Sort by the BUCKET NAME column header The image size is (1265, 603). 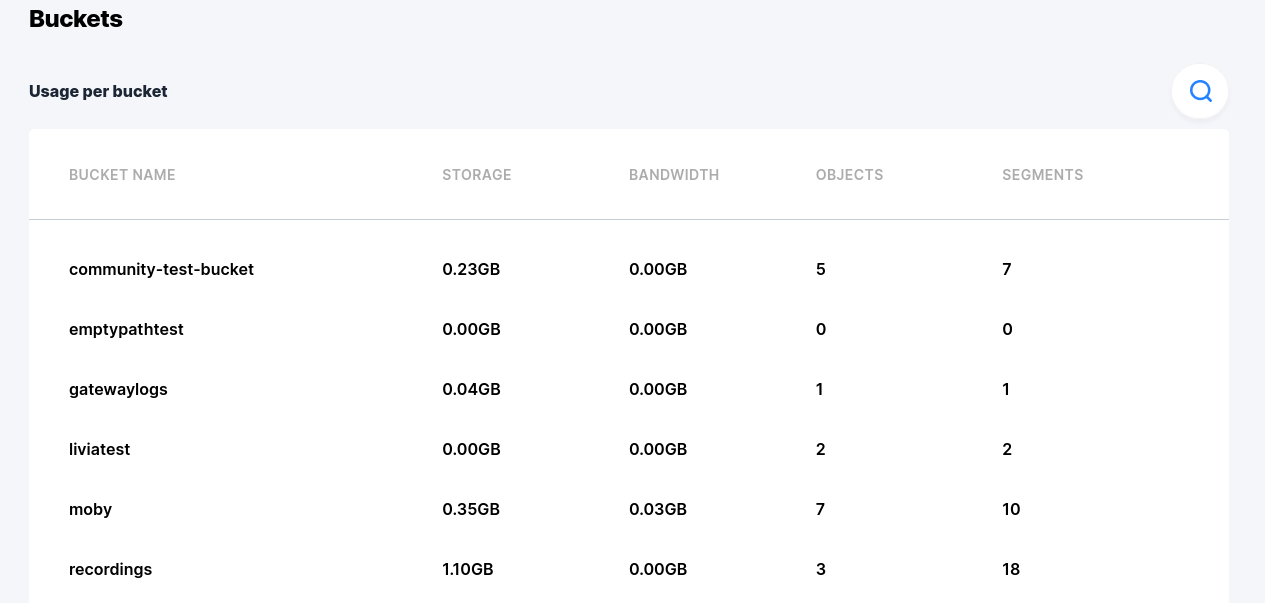[x=122, y=174]
